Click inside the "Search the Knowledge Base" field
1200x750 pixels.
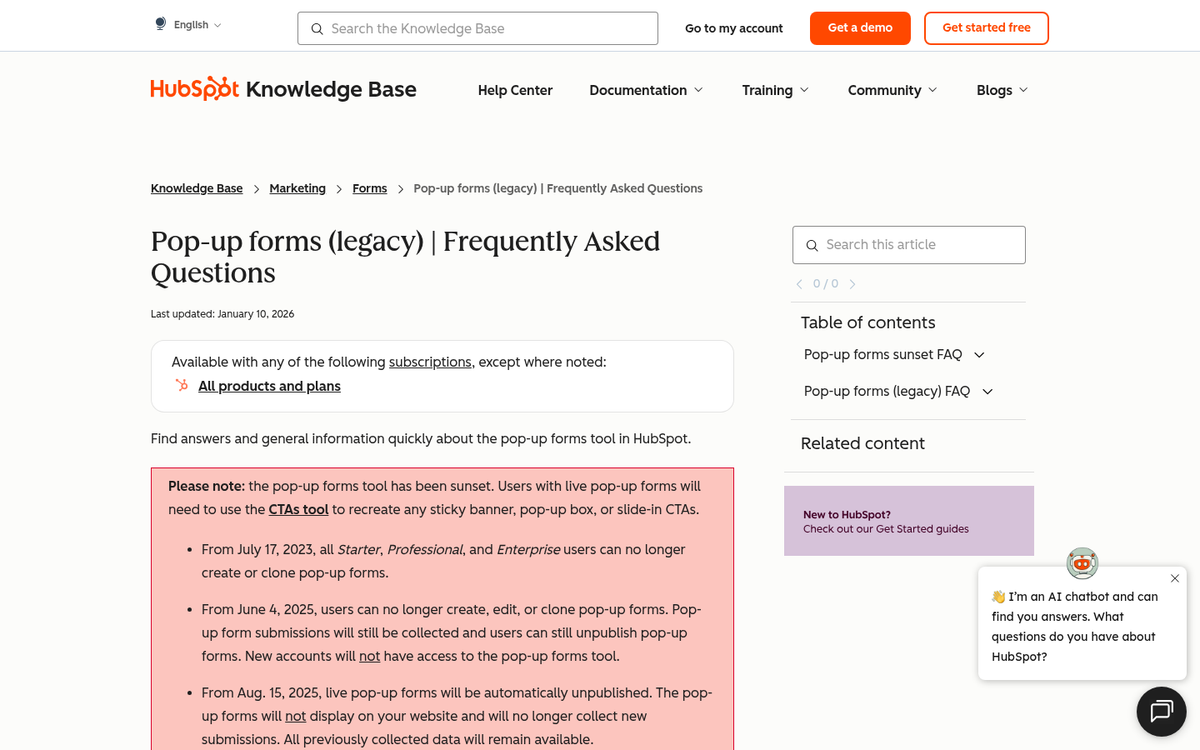point(470,28)
